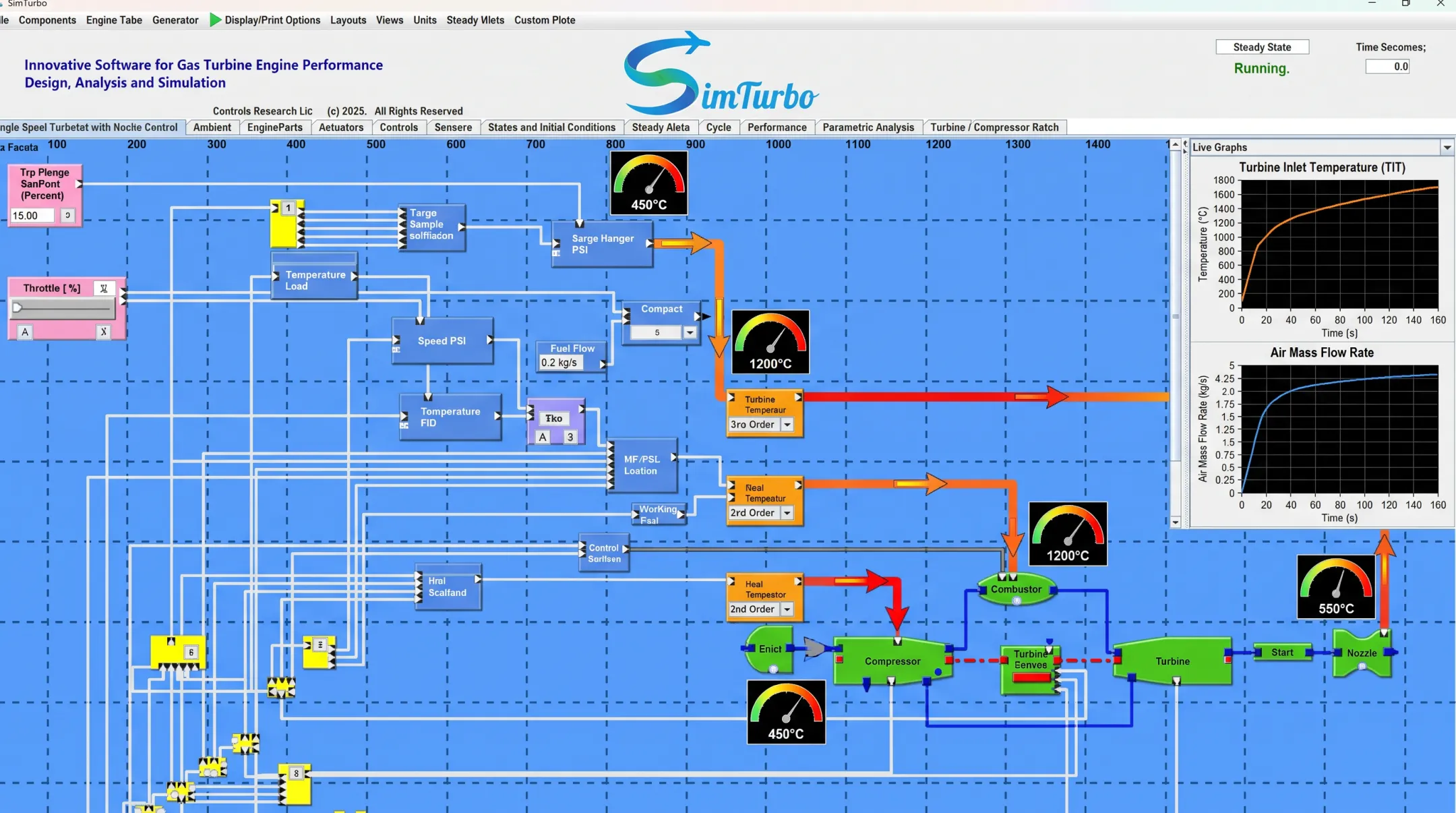Screen dimensions: 1456x813
Task: Switch to the Actuators tab
Action: click(x=341, y=127)
